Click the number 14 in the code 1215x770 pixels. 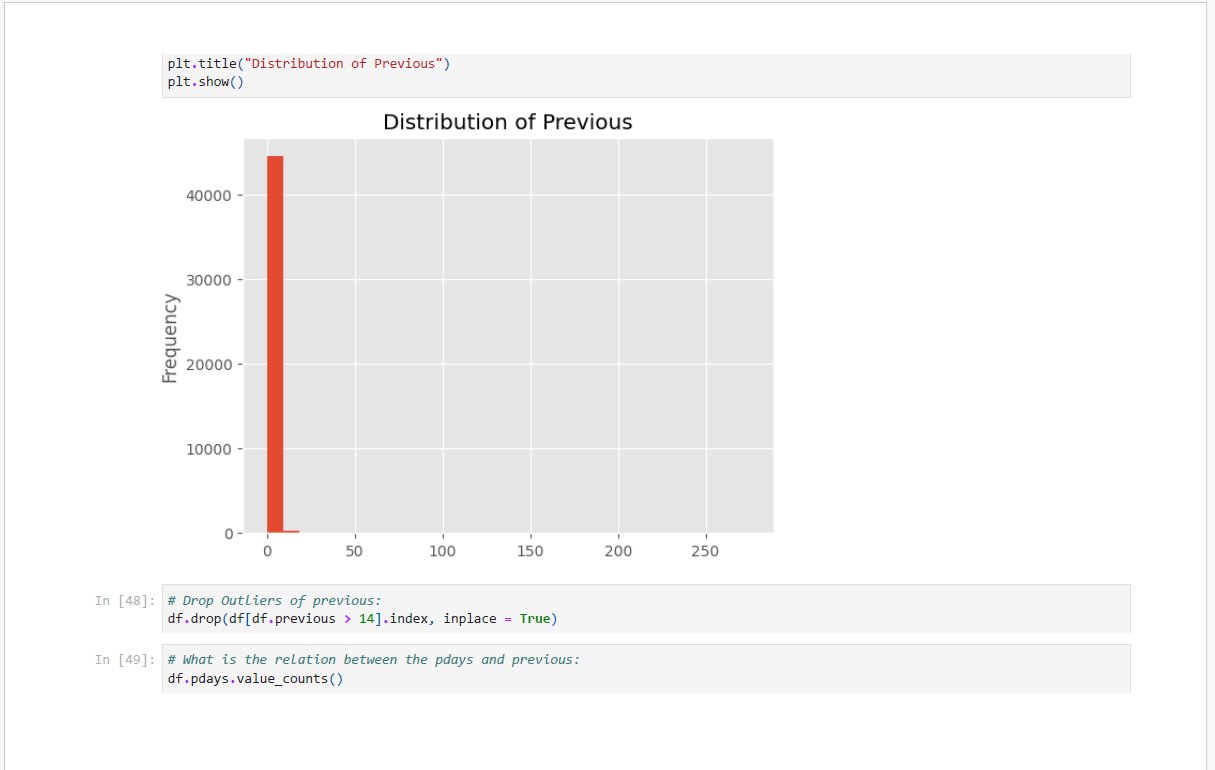point(366,619)
